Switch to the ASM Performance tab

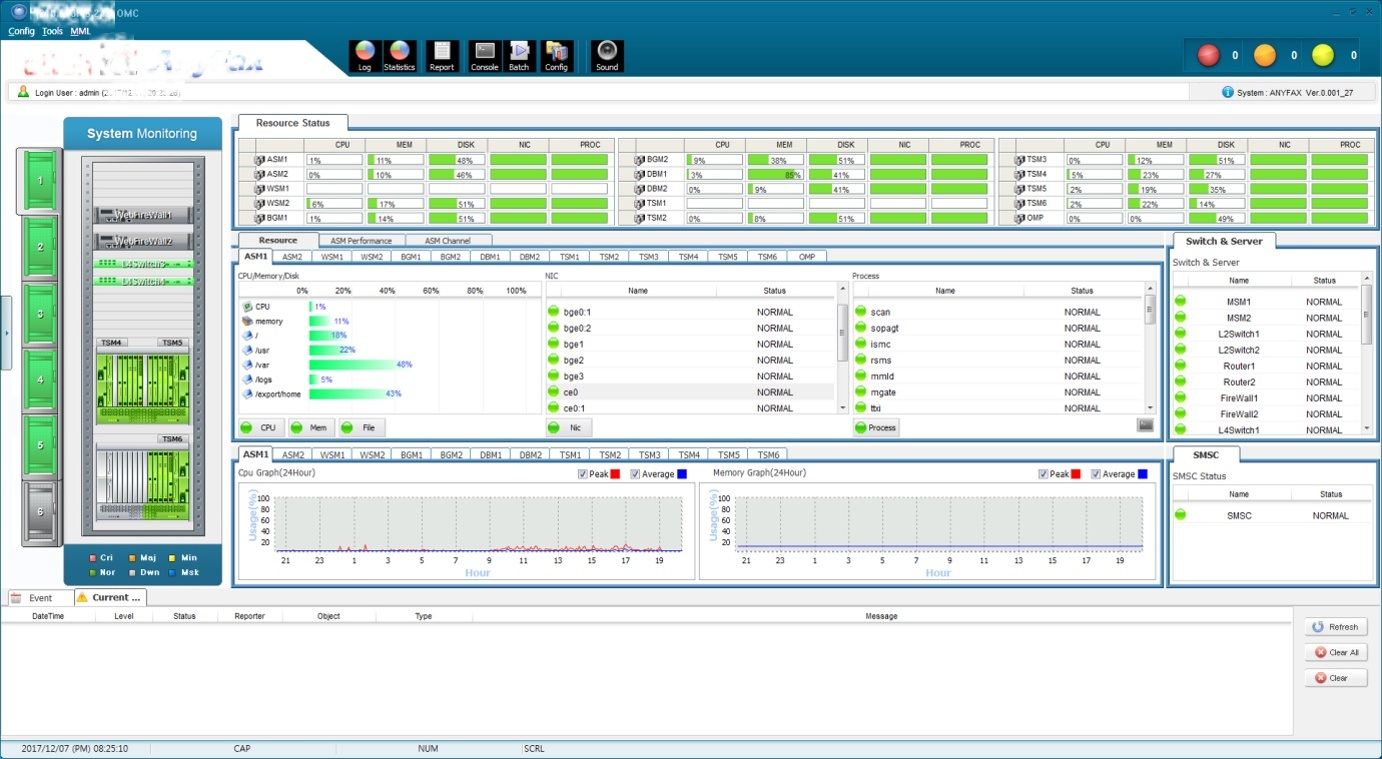coord(361,240)
